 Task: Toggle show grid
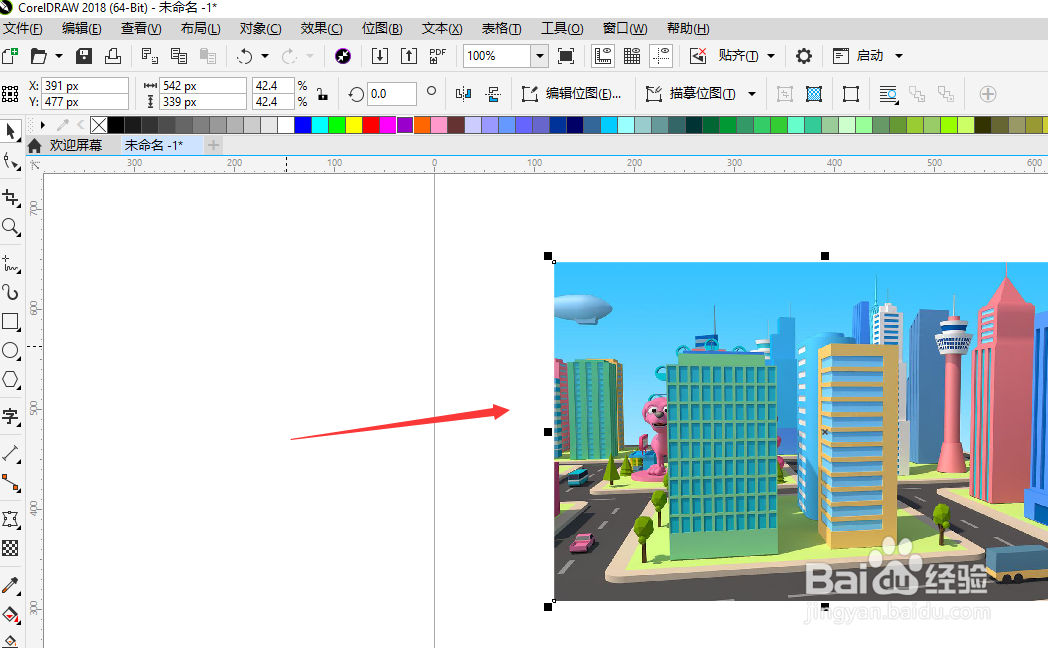(632, 56)
